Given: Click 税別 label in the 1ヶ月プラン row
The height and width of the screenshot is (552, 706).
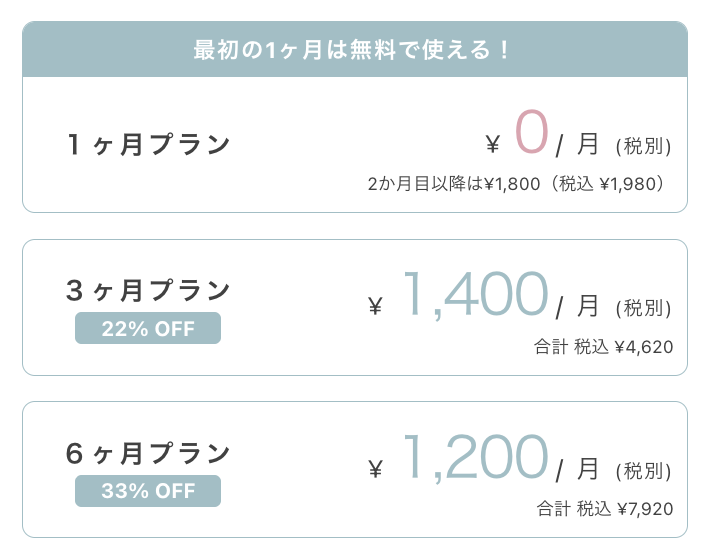Looking at the screenshot, I should point(644,146).
